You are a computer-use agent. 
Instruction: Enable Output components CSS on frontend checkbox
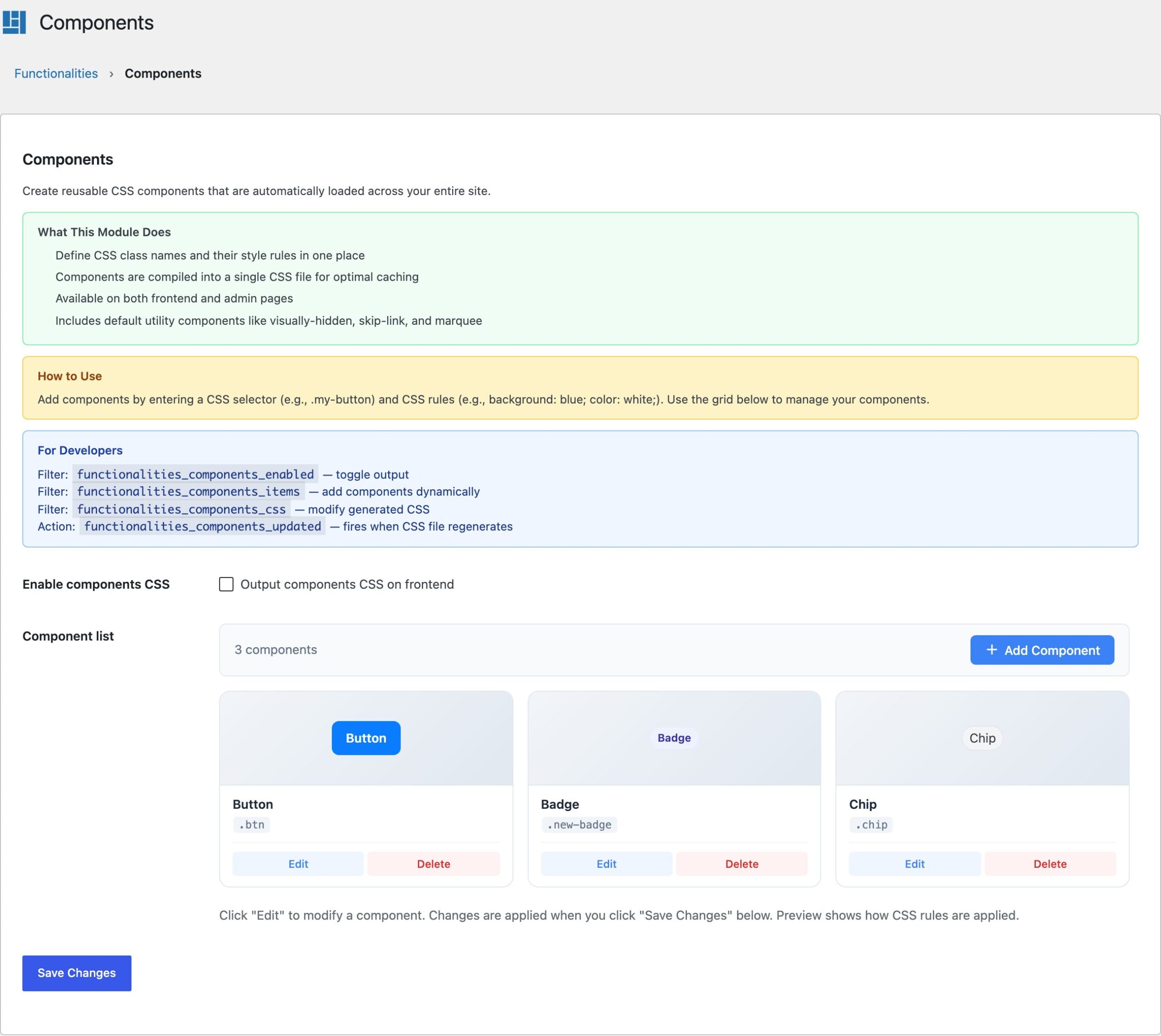226,584
